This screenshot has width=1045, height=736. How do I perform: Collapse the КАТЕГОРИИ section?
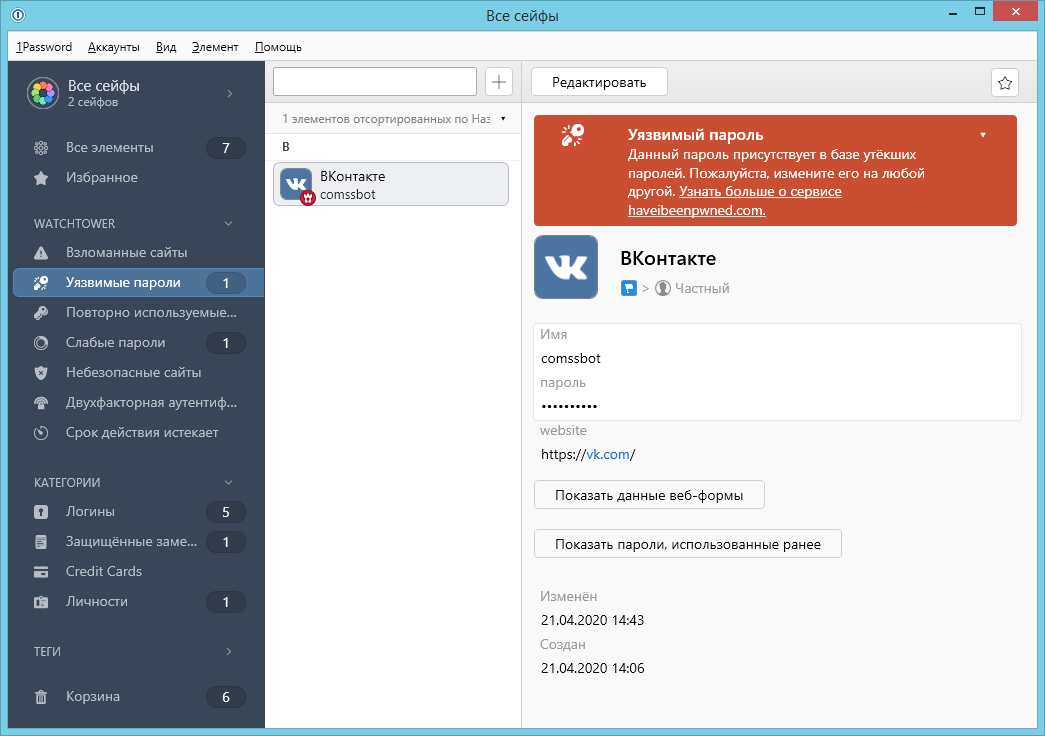[x=229, y=483]
